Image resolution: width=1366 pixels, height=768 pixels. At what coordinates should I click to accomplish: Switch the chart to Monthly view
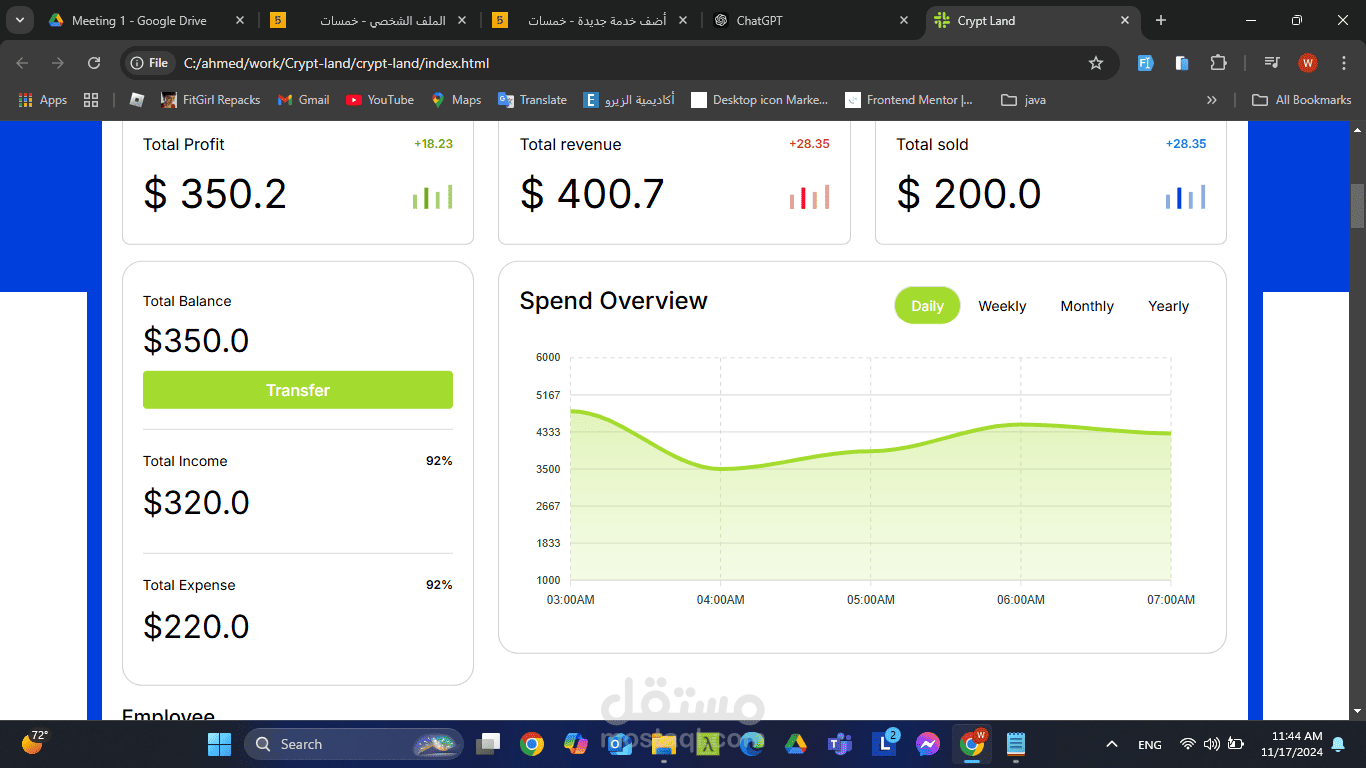click(x=1087, y=306)
